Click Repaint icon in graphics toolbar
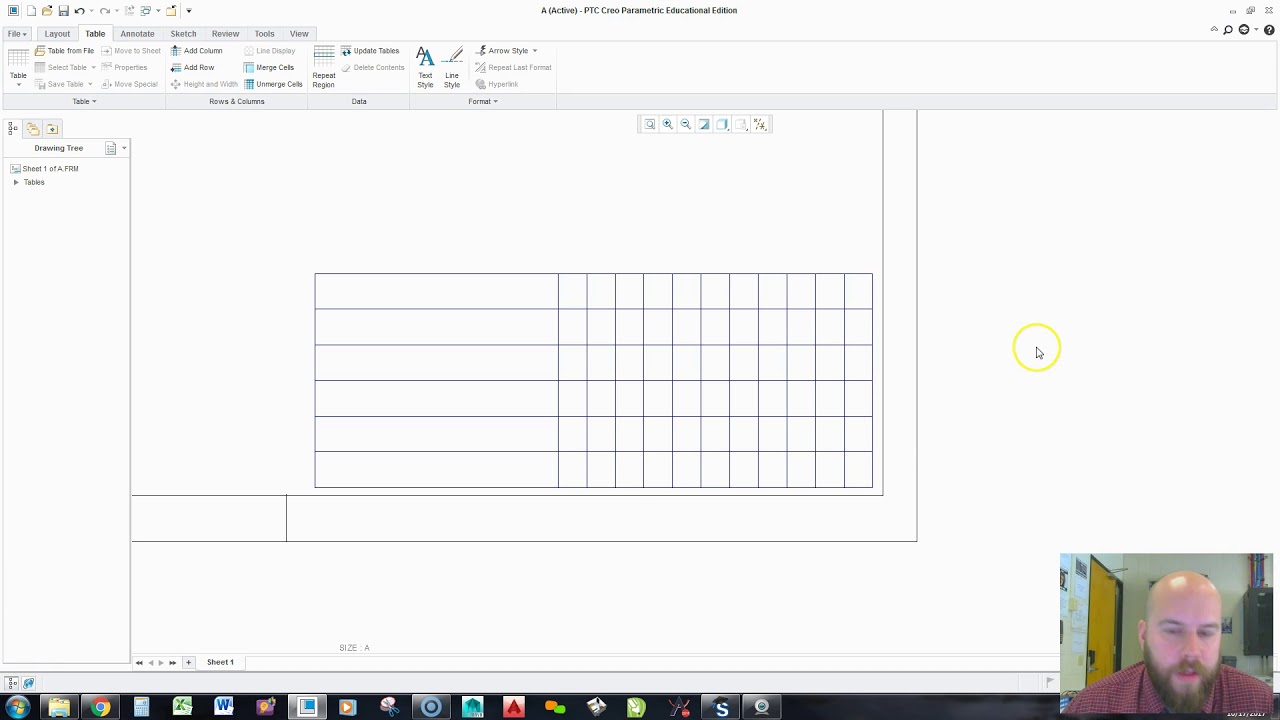Viewport: 1280px width, 720px height. coord(704,124)
